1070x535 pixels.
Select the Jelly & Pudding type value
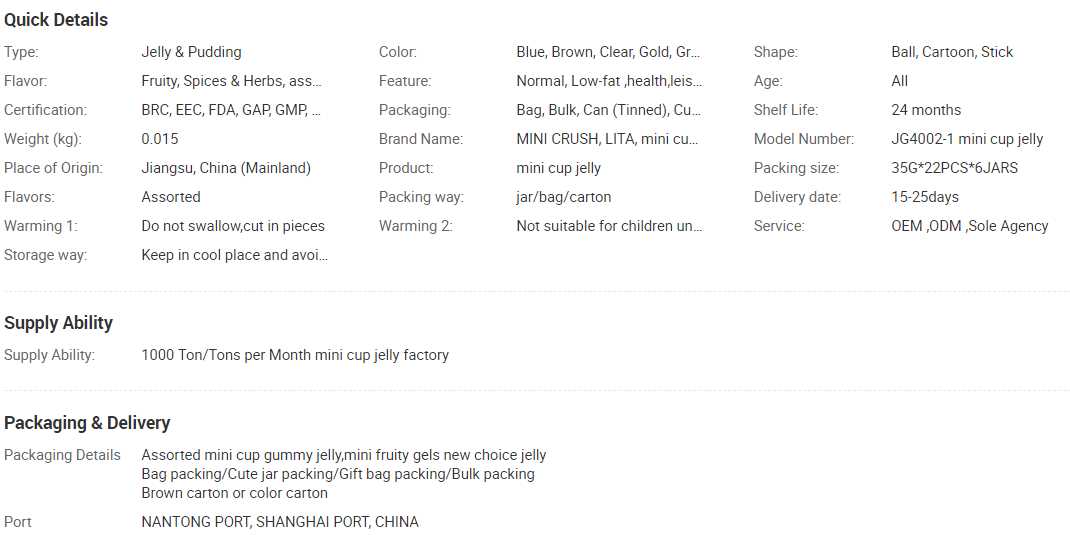pyautogui.click(x=191, y=52)
